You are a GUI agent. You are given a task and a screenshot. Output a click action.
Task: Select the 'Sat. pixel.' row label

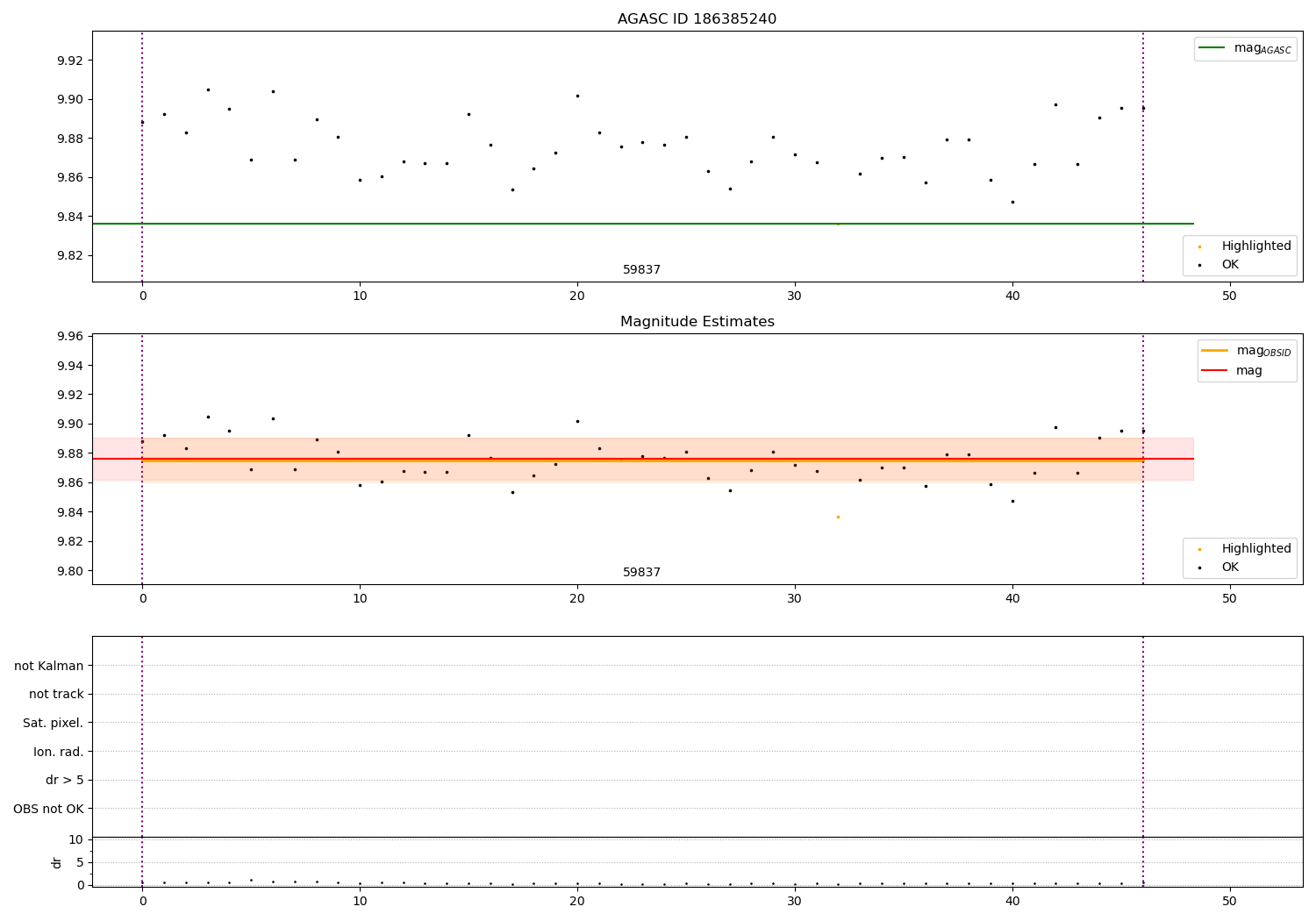(54, 724)
